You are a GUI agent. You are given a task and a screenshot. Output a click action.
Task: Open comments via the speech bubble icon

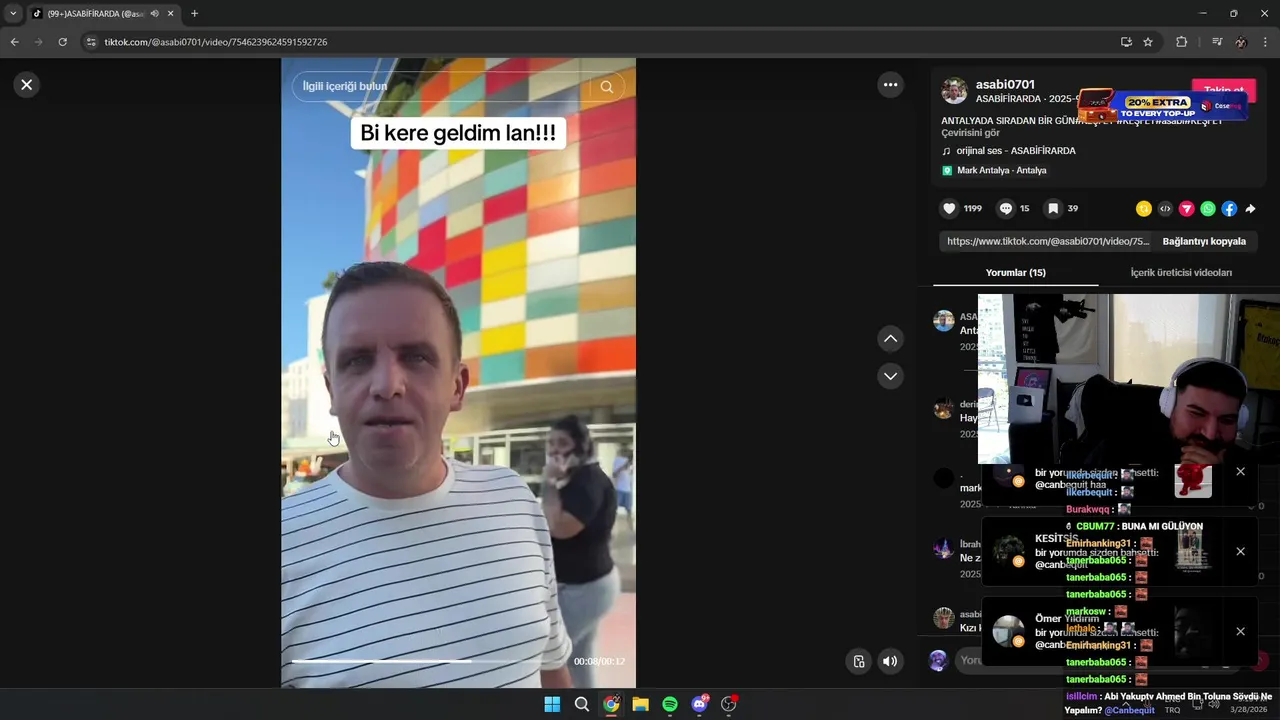[x=1006, y=208]
